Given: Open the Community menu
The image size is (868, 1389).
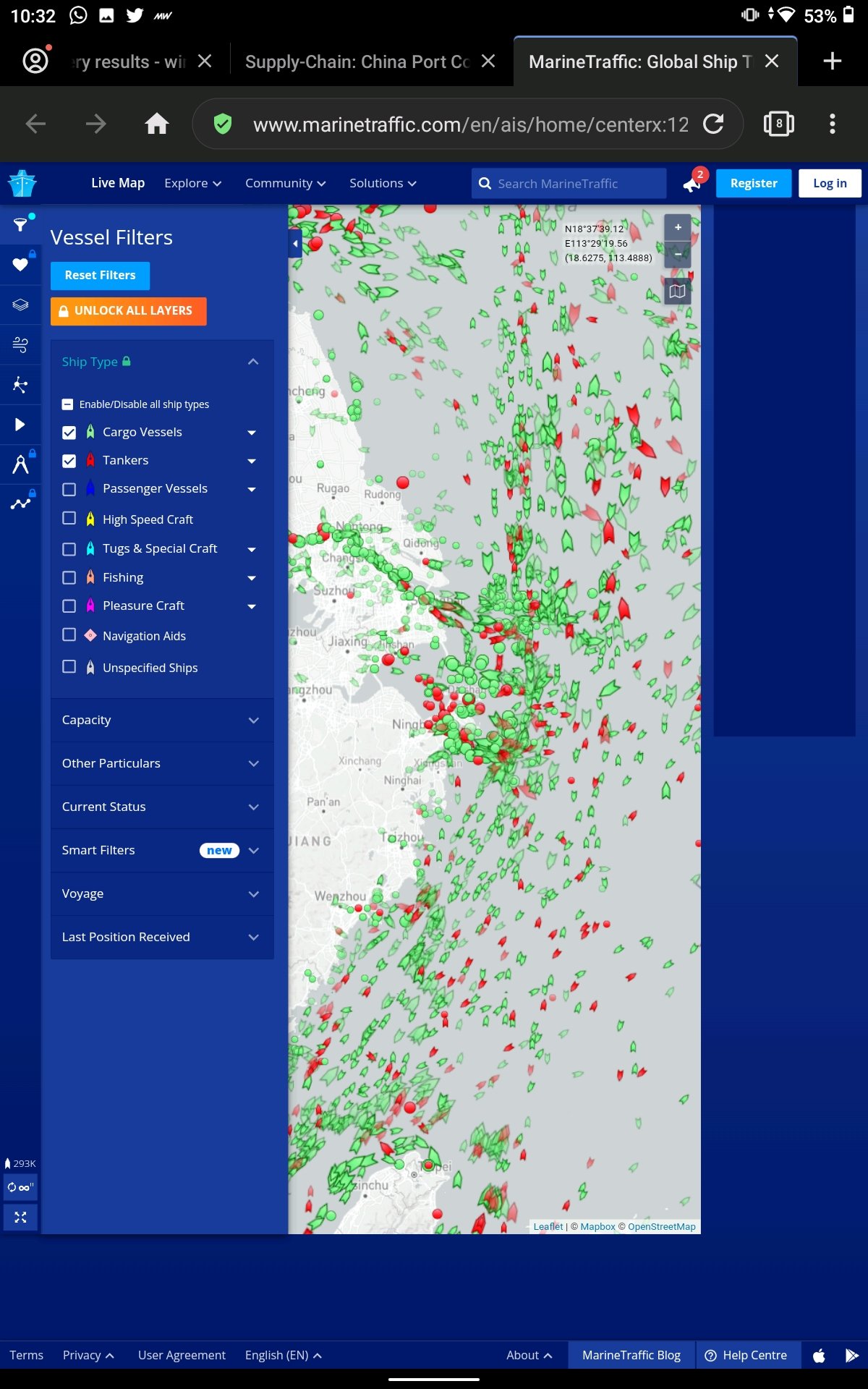Looking at the screenshot, I should click(285, 183).
